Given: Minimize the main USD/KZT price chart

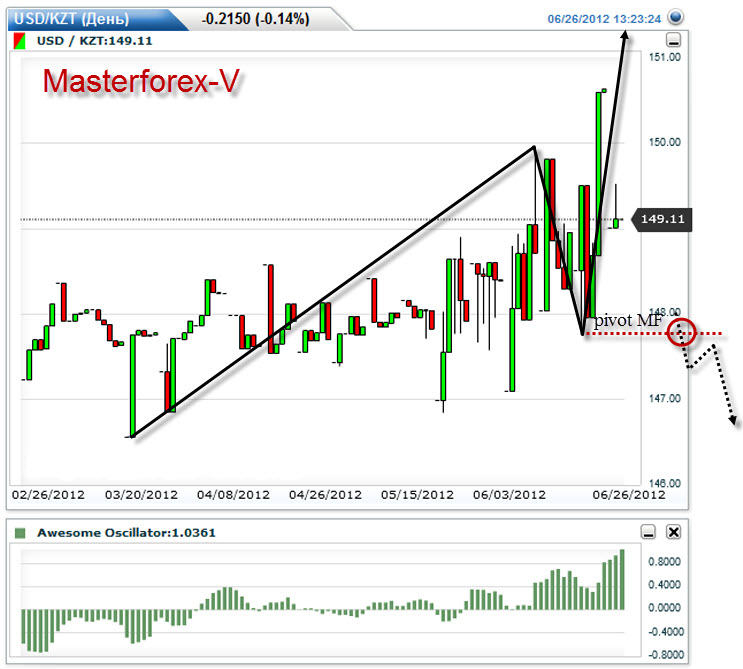Looking at the screenshot, I should coord(673,41).
